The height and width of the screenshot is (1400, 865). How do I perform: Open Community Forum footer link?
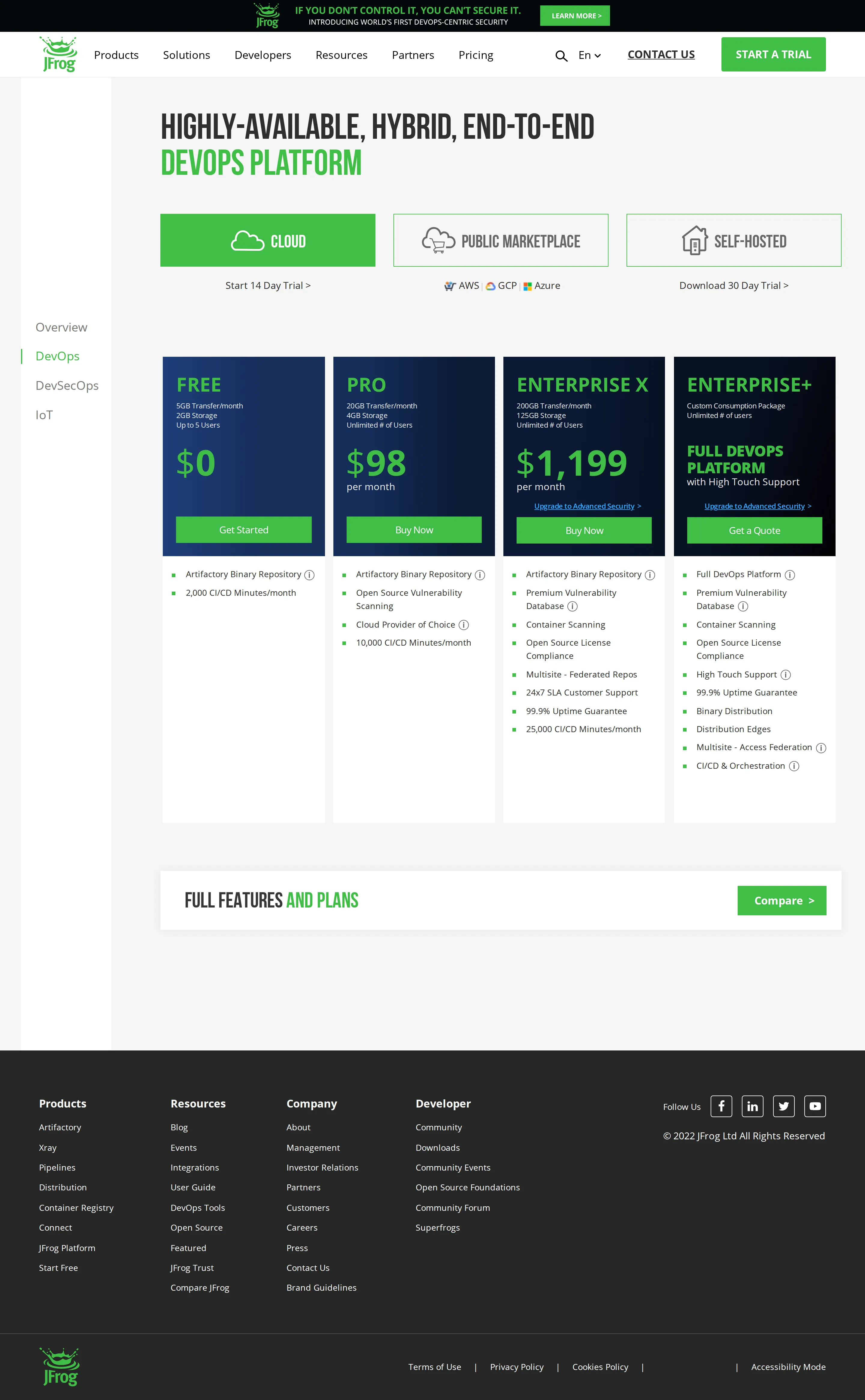(x=453, y=1208)
